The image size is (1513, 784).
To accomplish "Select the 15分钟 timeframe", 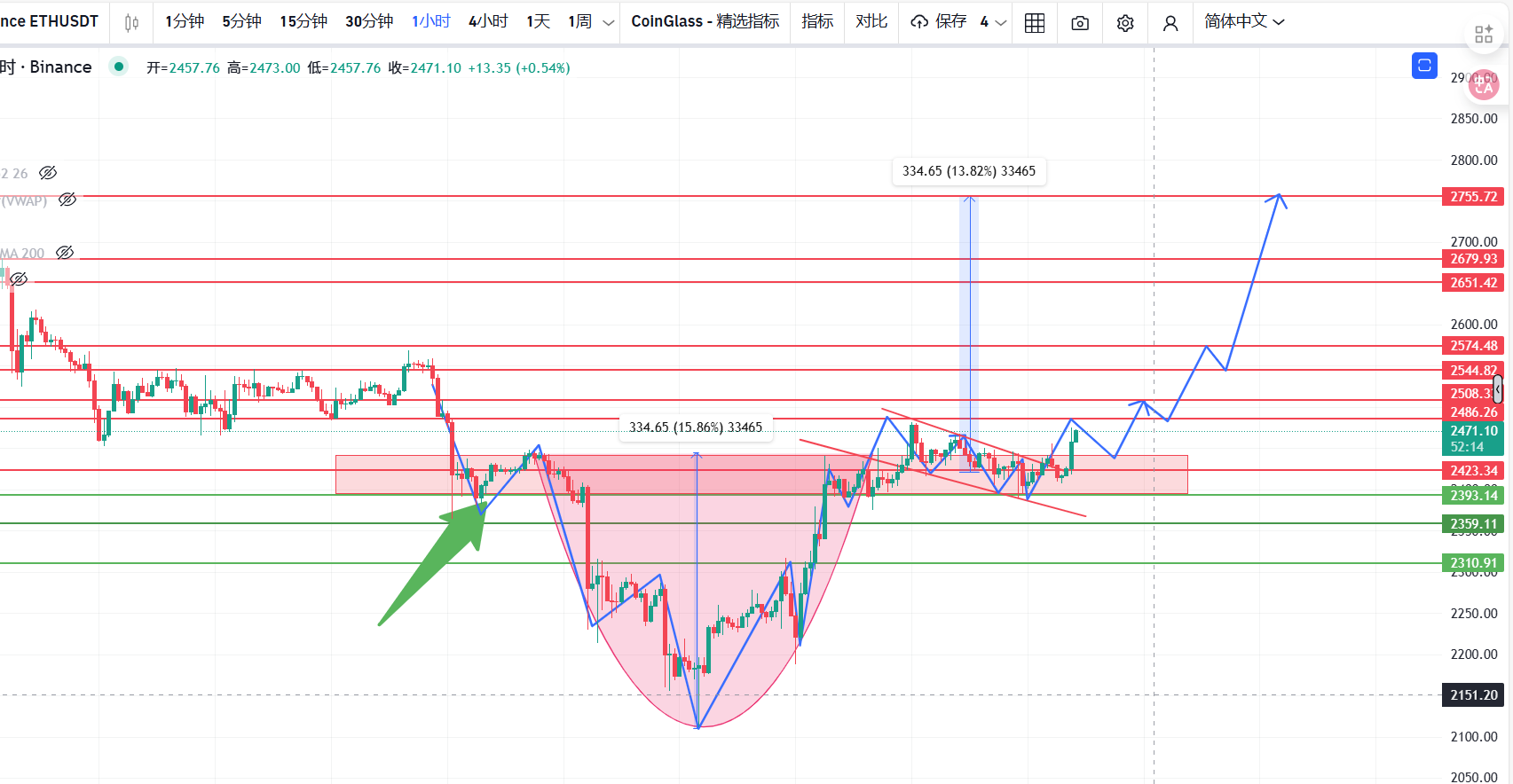I will [303, 21].
